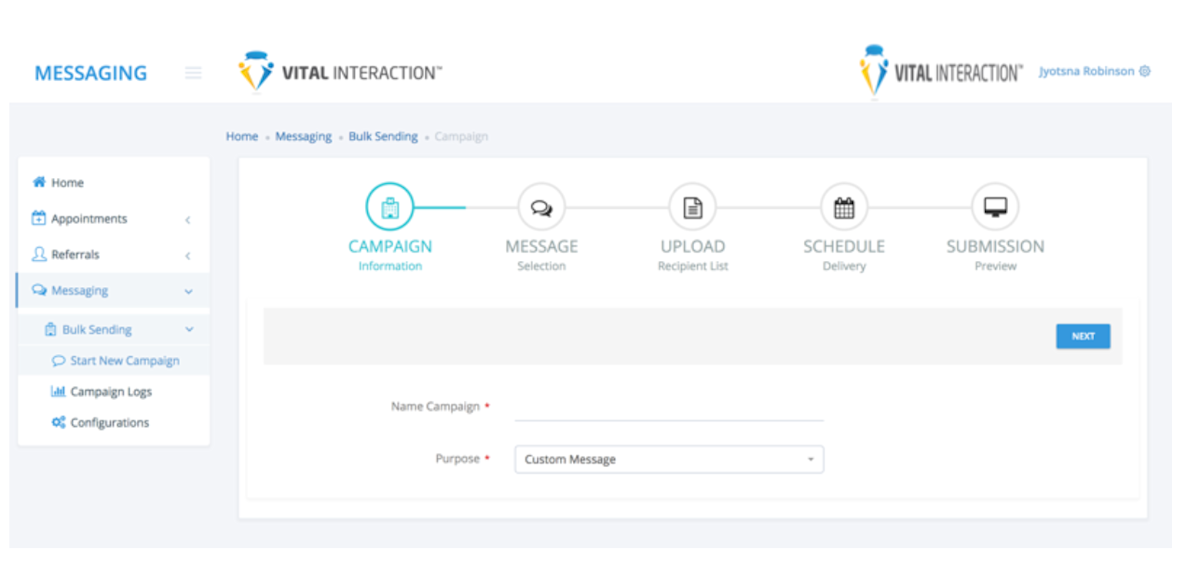Click the Appointments calendar icon in sidebar

pos(39,218)
